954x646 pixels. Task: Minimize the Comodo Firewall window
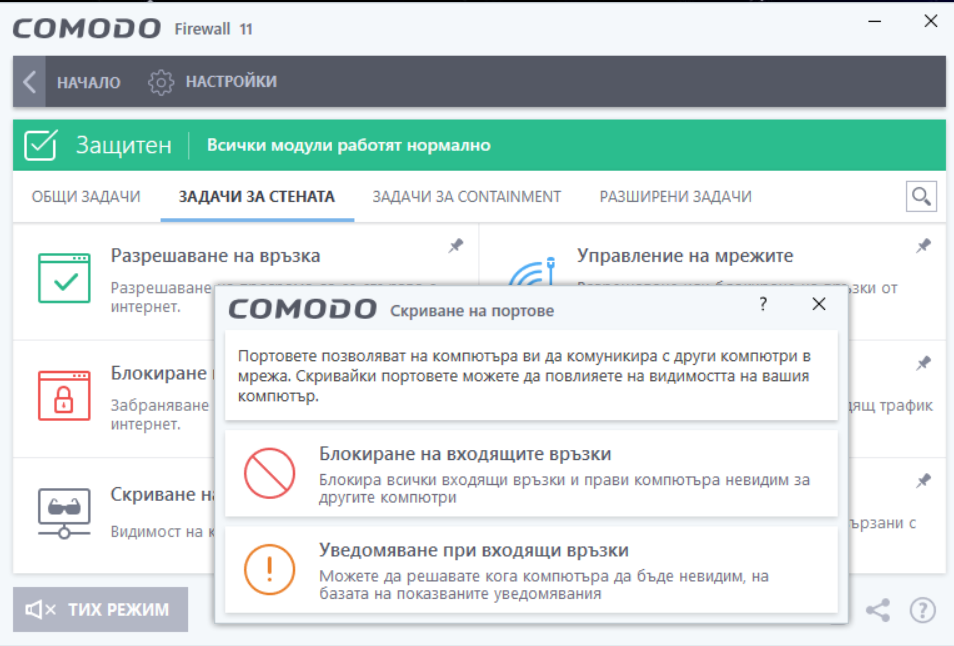point(875,22)
